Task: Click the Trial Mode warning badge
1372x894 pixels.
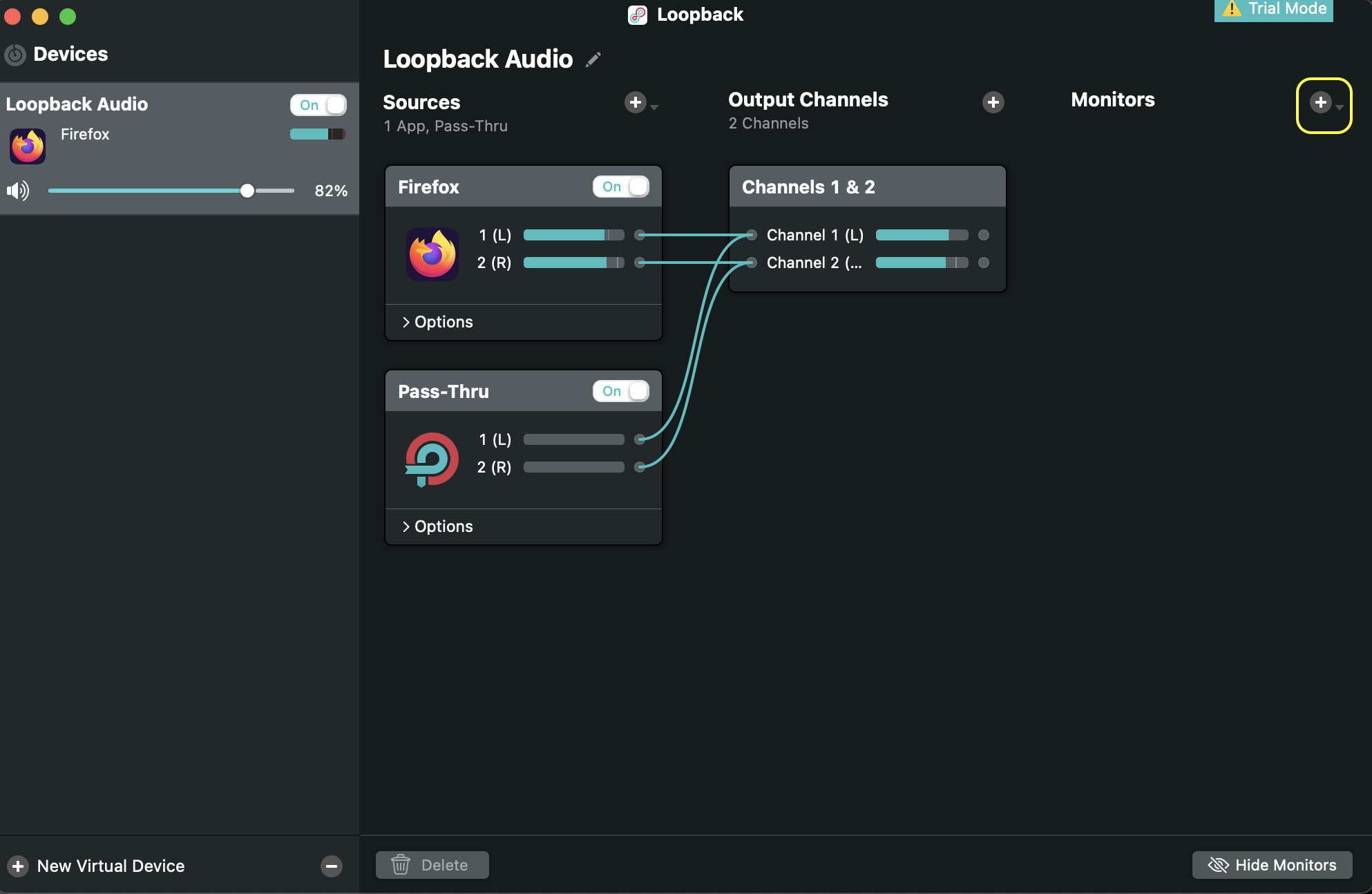Action: pyautogui.click(x=1273, y=10)
